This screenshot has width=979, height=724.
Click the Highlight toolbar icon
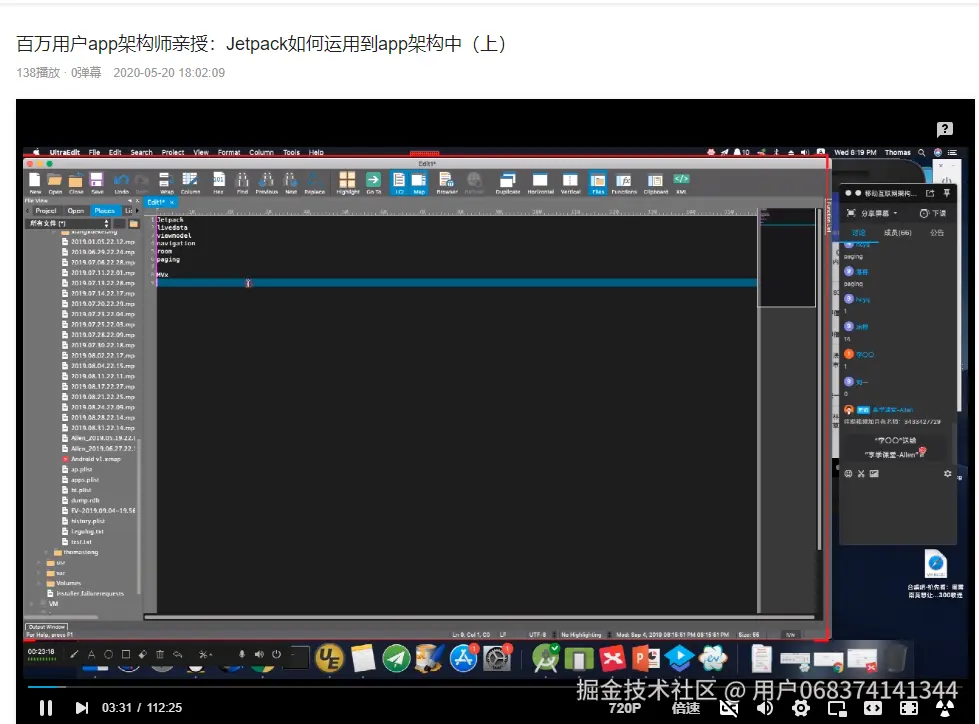click(347, 182)
